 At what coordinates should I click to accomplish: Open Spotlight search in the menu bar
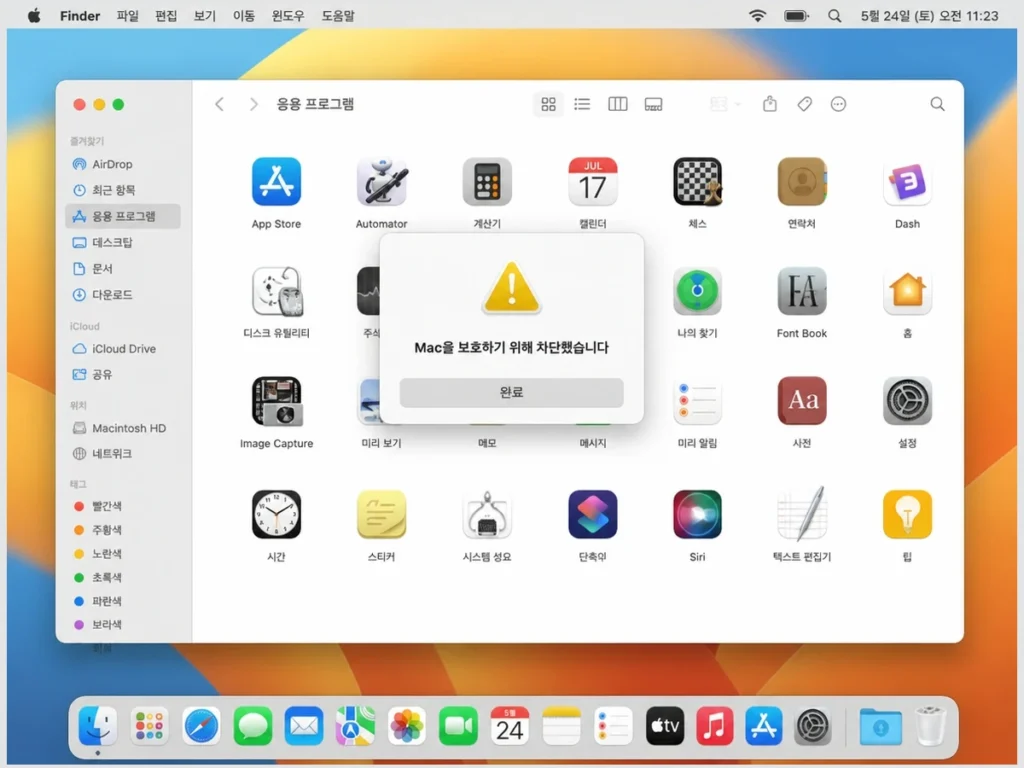(835, 16)
